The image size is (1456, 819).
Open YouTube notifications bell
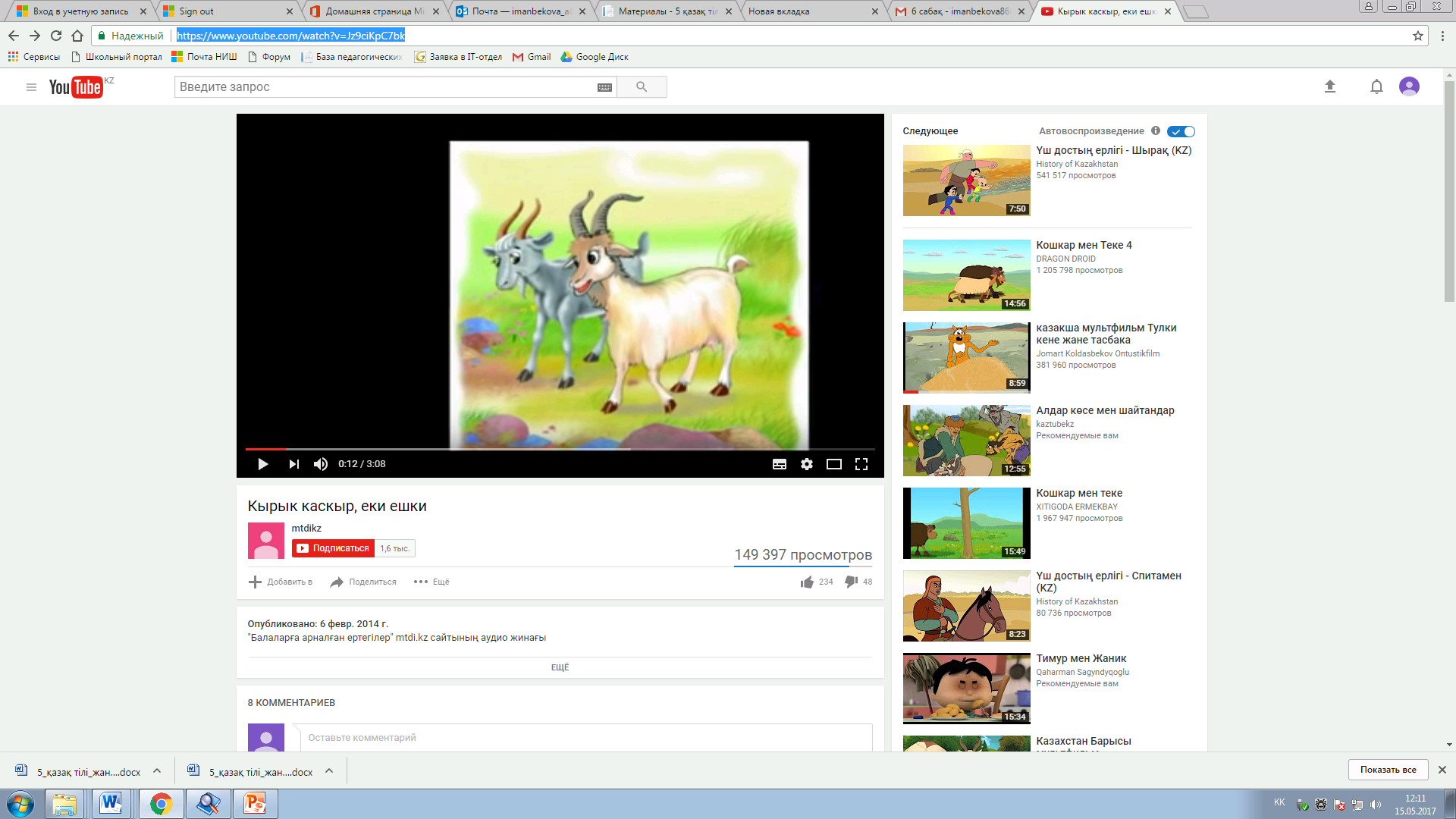click(x=1376, y=86)
